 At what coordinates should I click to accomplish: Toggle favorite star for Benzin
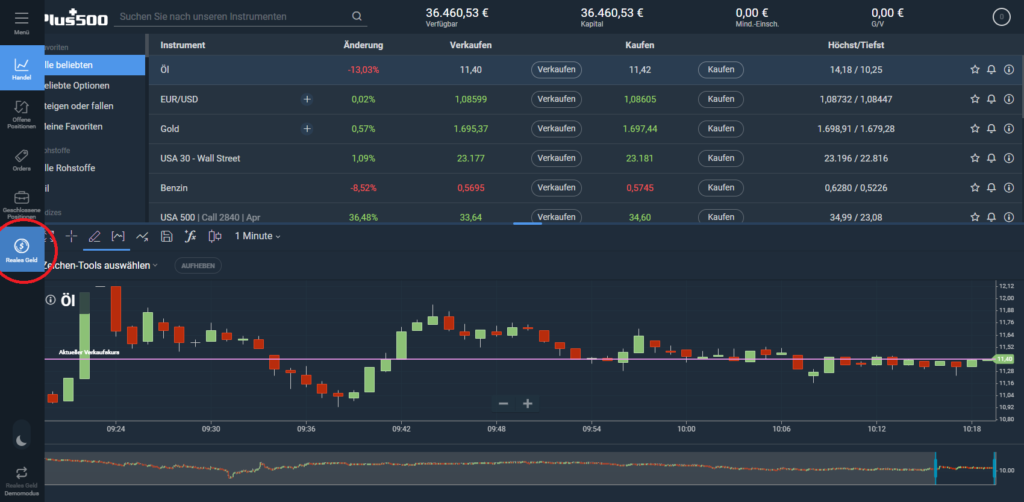click(x=975, y=187)
